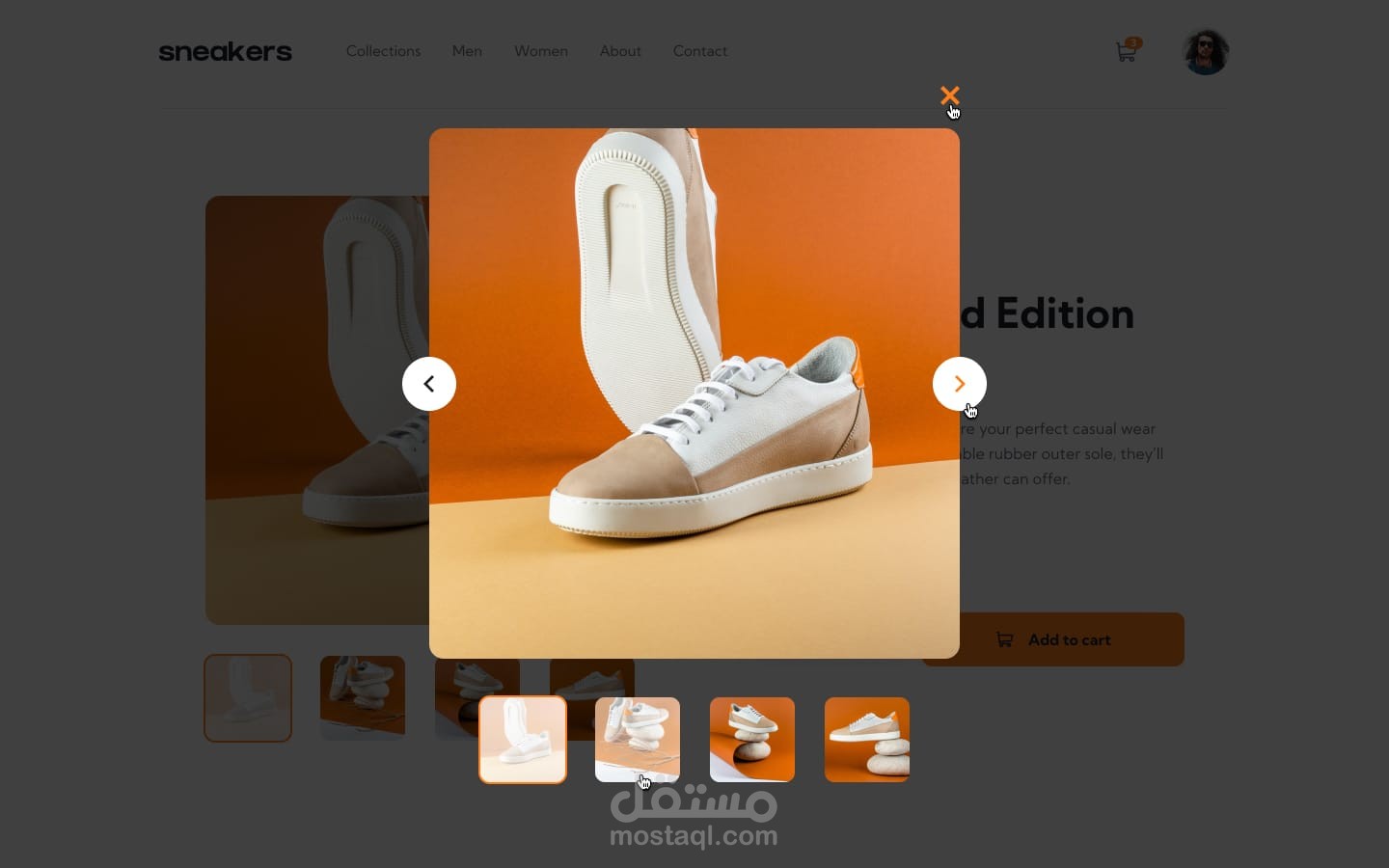Select the second lightbox thumbnail
The height and width of the screenshot is (868, 1389).
pos(638,740)
